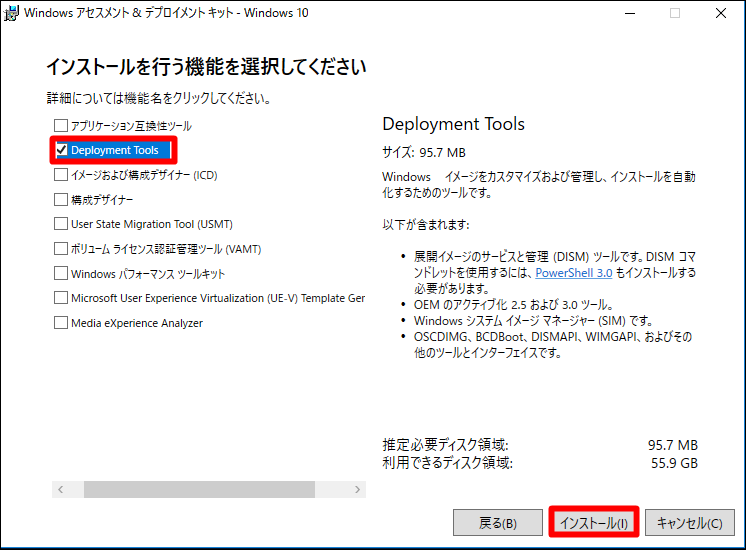Image resolution: width=746 pixels, height=550 pixels.
Task: Click the インストール(I) install button
Action: point(594,523)
